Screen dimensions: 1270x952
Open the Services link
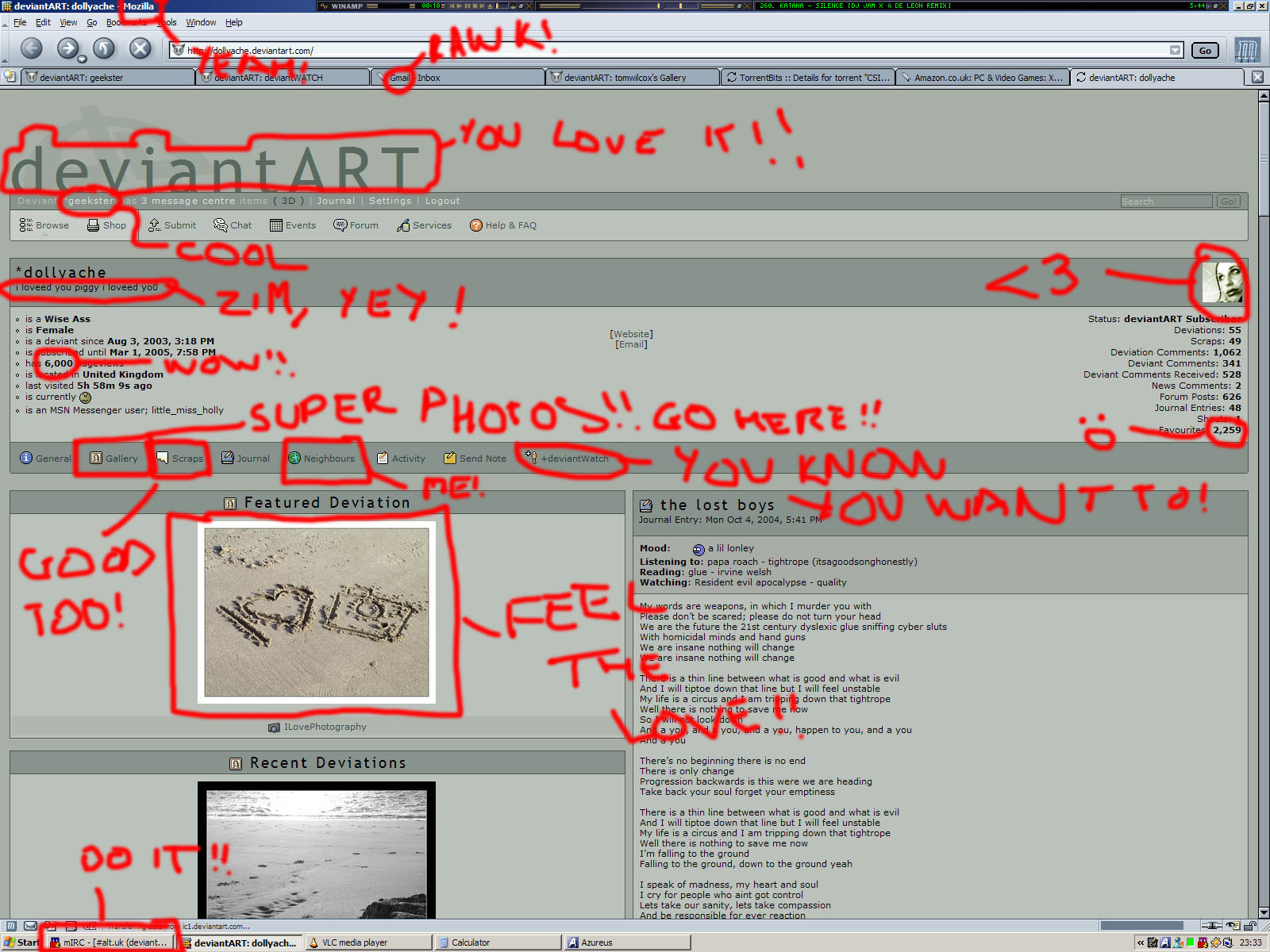tap(424, 225)
